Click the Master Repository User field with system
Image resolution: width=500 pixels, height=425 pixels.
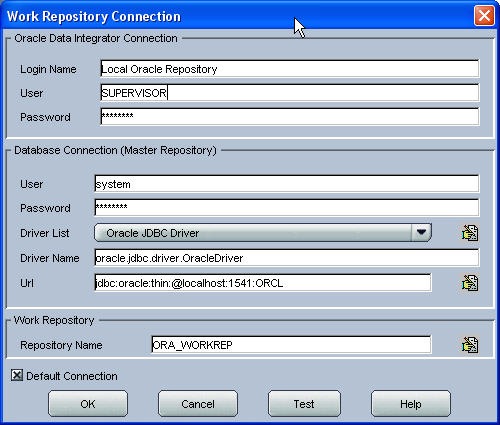point(287,184)
